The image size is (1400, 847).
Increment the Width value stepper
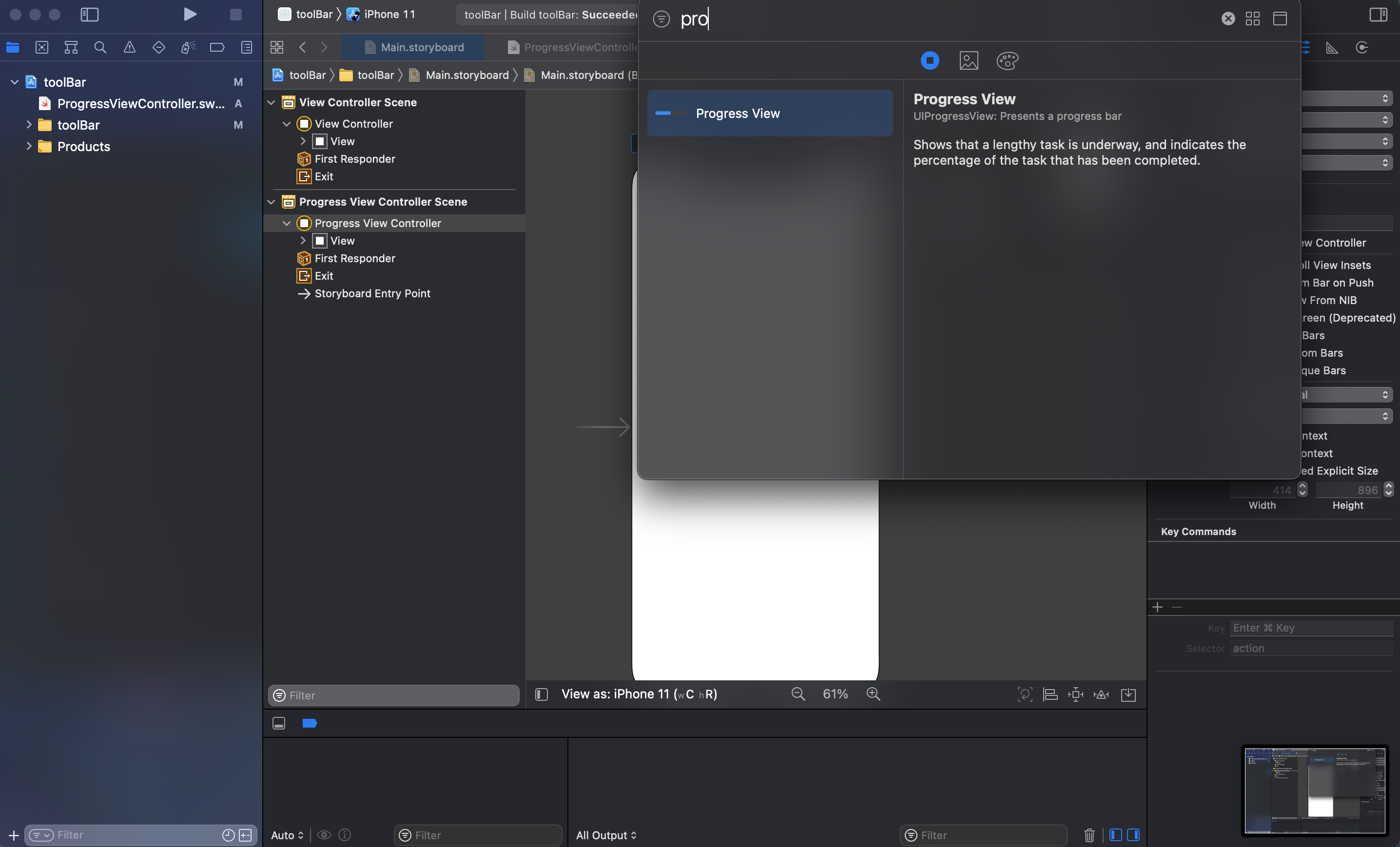(1303, 487)
